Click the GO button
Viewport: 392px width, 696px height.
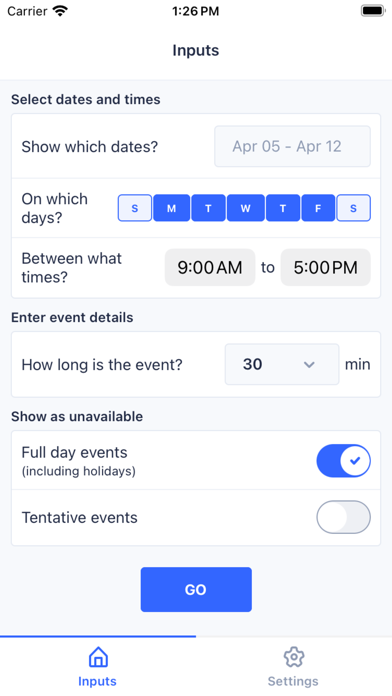click(196, 589)
